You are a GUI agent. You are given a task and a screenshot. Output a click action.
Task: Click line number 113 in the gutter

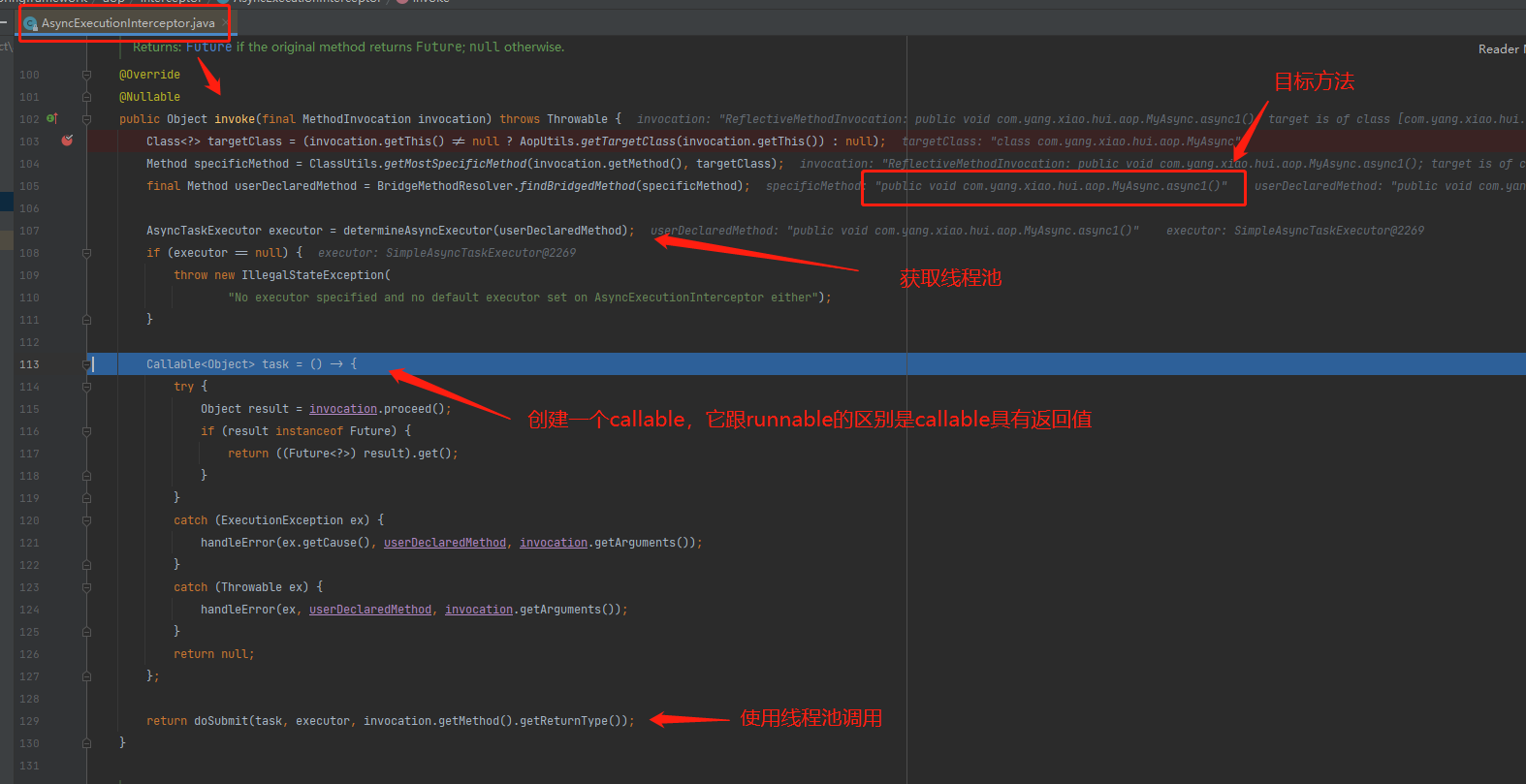tap(29, 364)
